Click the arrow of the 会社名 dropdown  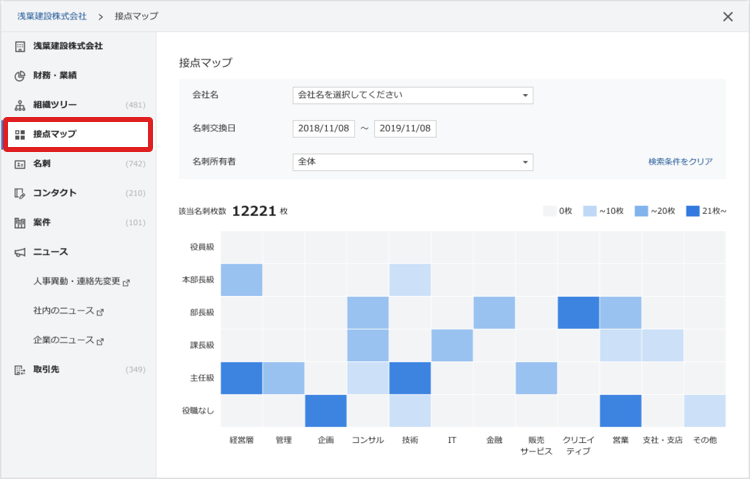point(525,95)
